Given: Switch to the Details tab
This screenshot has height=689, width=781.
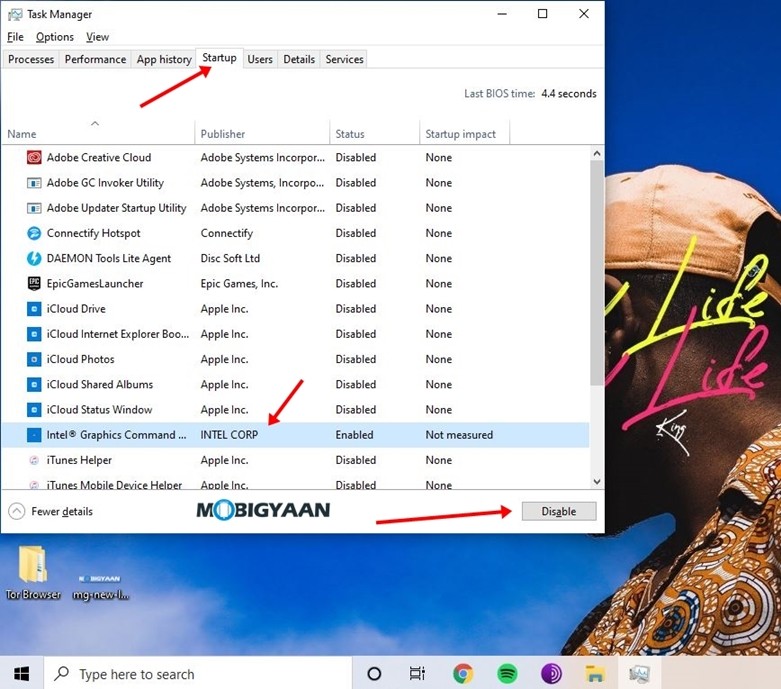Looking at the screenshot, I should (x=299, y=59).
